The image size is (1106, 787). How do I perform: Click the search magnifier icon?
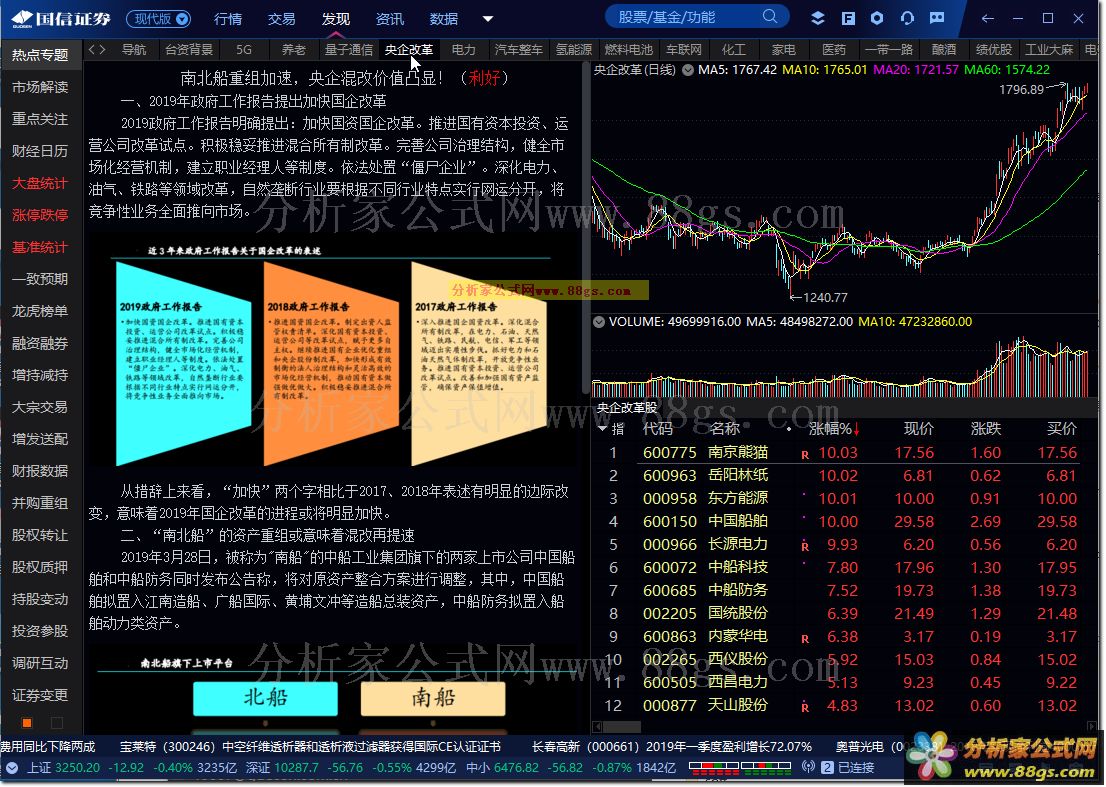coord(770,16)
